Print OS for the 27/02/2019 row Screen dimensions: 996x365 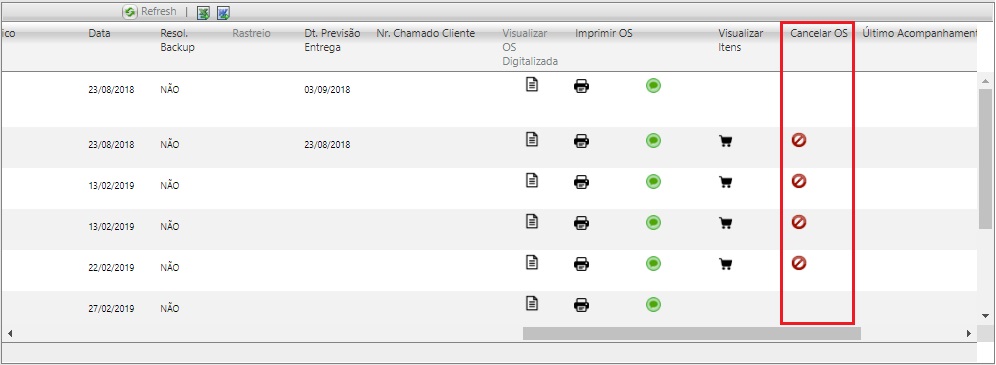click(581, 305)
